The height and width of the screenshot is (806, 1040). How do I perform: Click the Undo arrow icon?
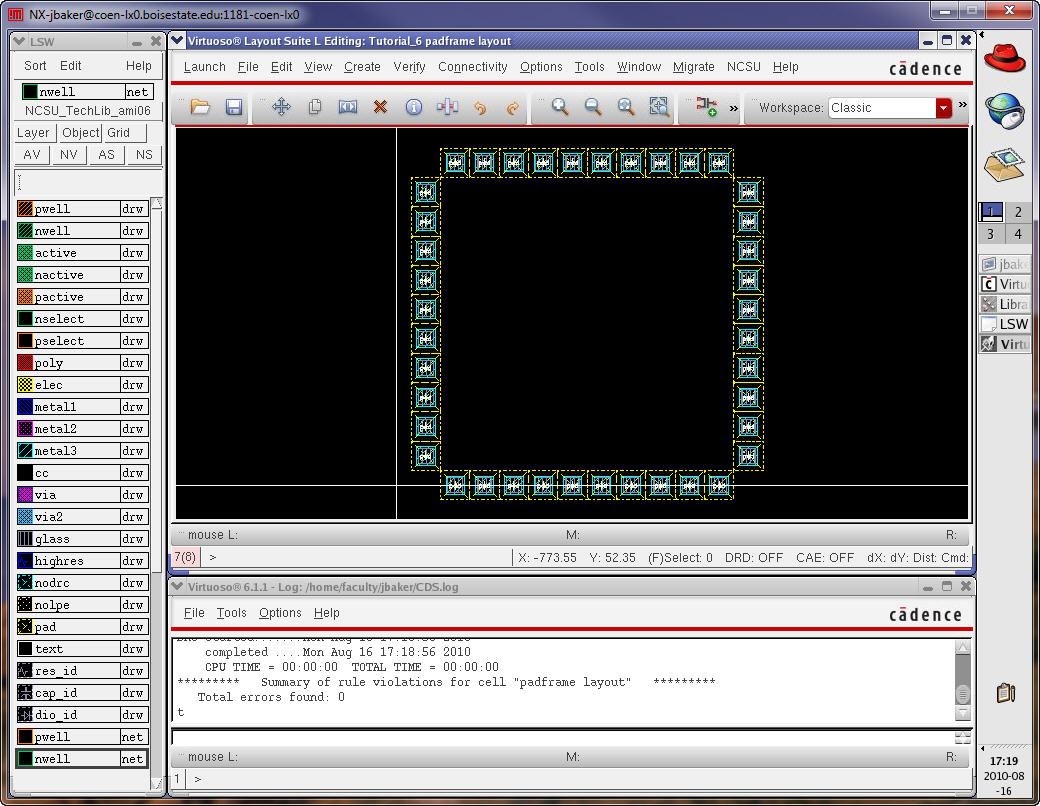(x=480, y=107)
